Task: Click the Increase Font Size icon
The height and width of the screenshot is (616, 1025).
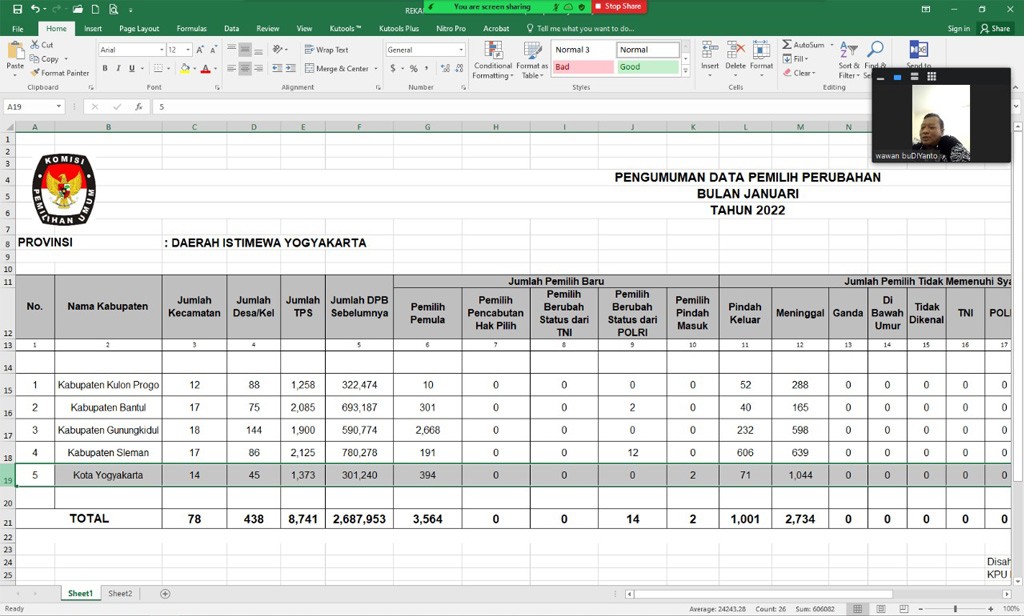Action: [201, 49]
